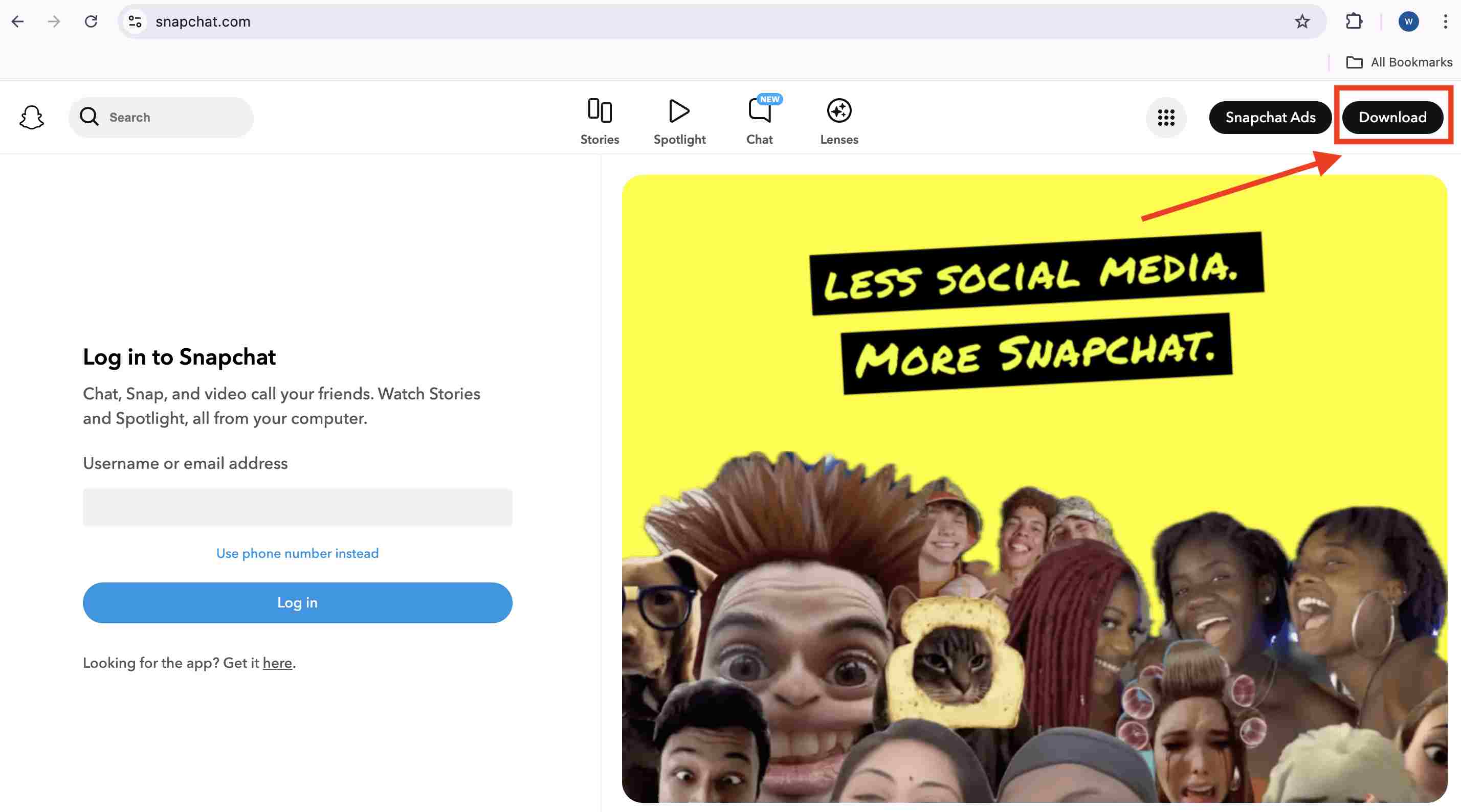Click the search magnifier icon
Viewport: 1461px width, 812px height.
pos(89,117)
